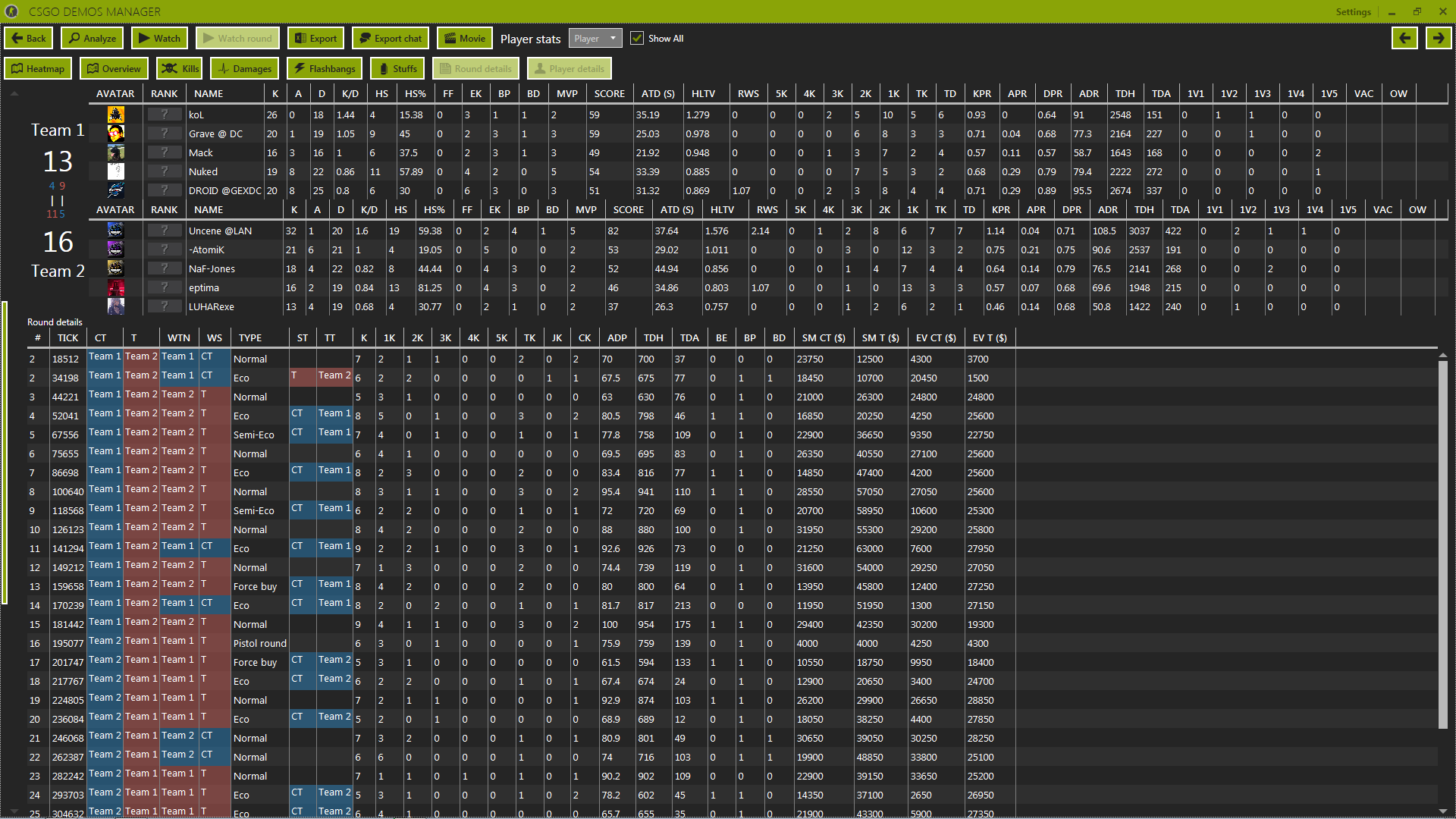Viewport: 1456px width, 819px height.
Task: Select LUHARexe's avatar image
Action: pos(115,306)
